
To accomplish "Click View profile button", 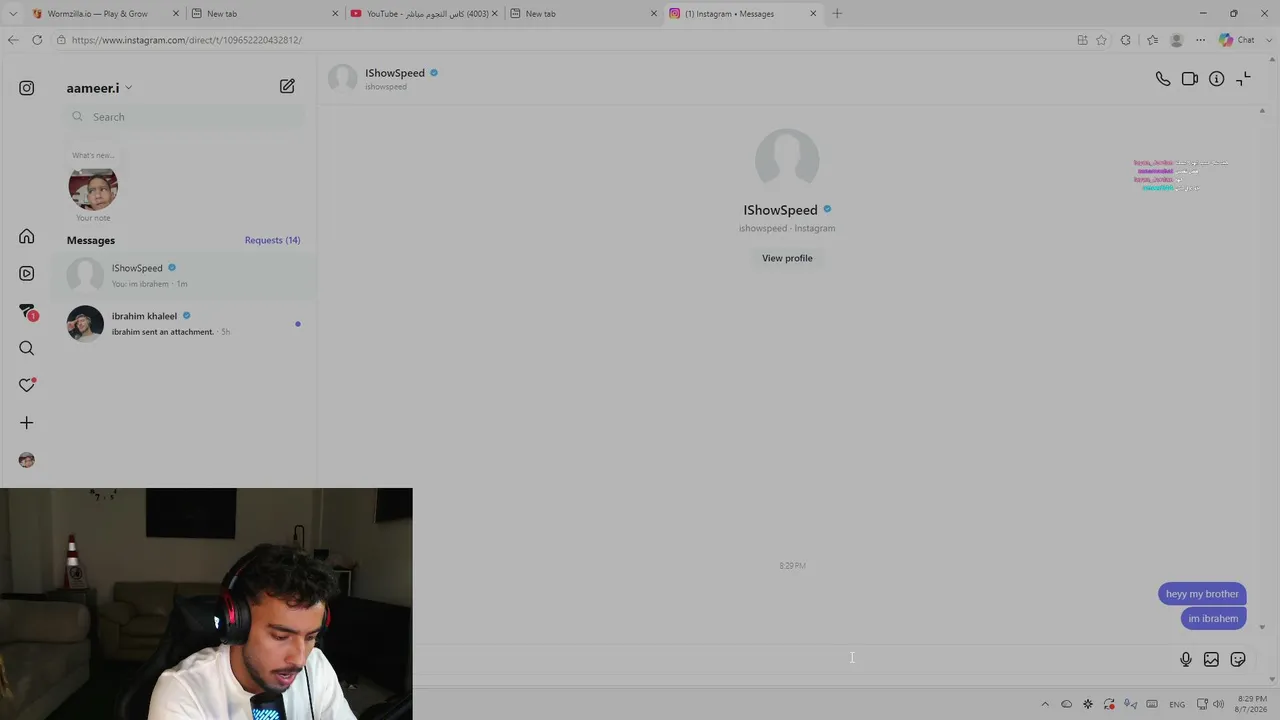I will [x=787, y=258].
